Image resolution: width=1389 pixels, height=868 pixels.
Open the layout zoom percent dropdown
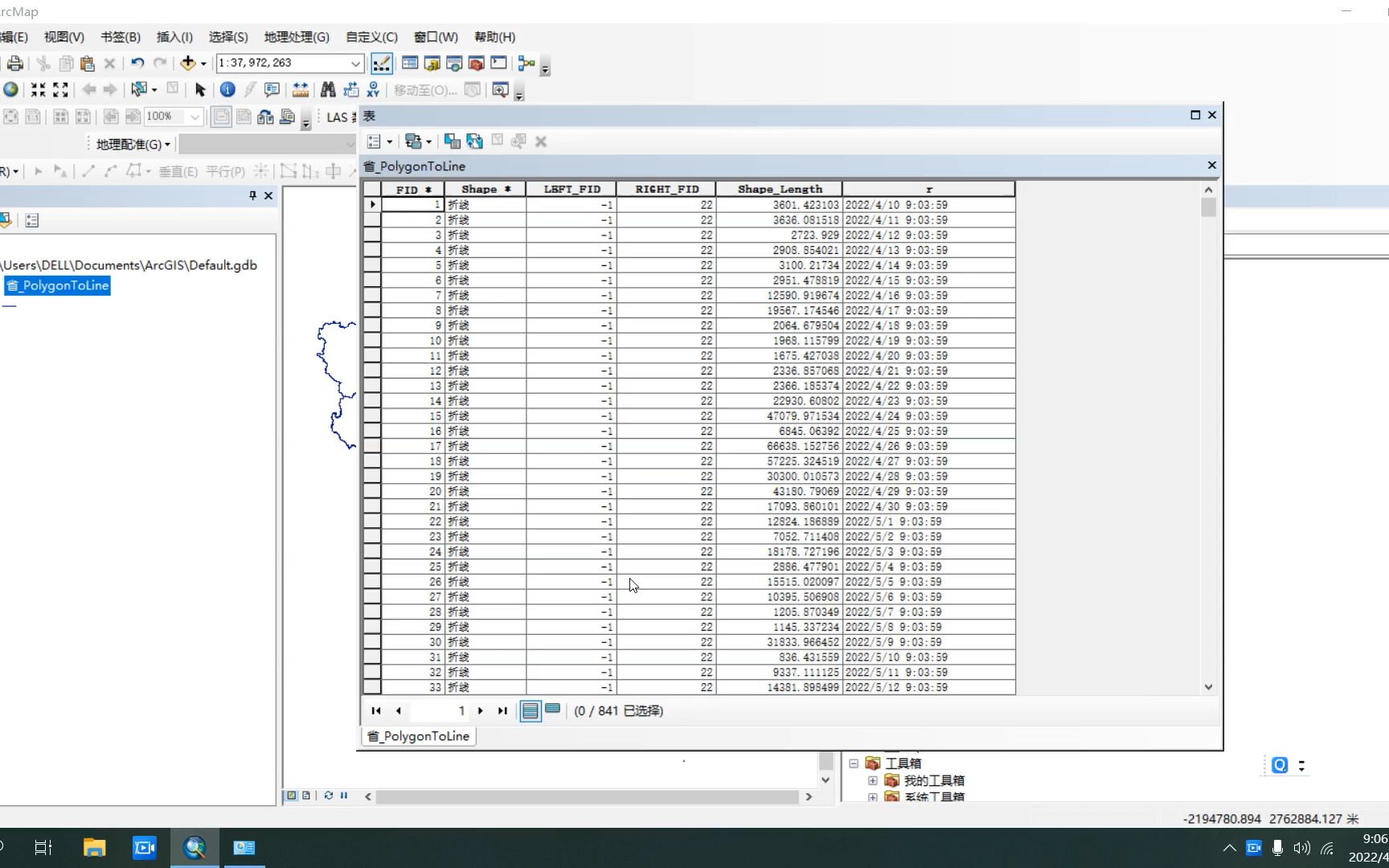coord(195,117)
